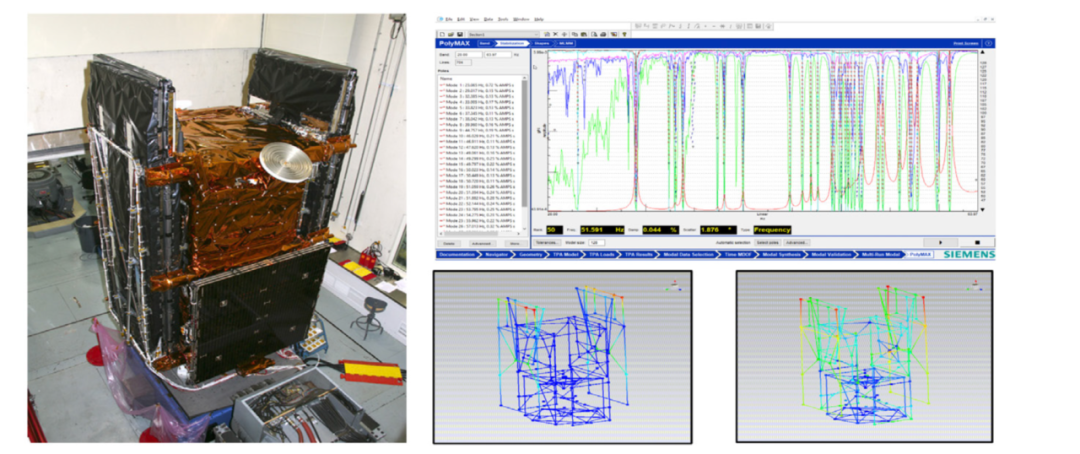The width and height of the screenshot is (1080, 454).
Task: Click the crosshair target toolbar icon
Action: 564,34
